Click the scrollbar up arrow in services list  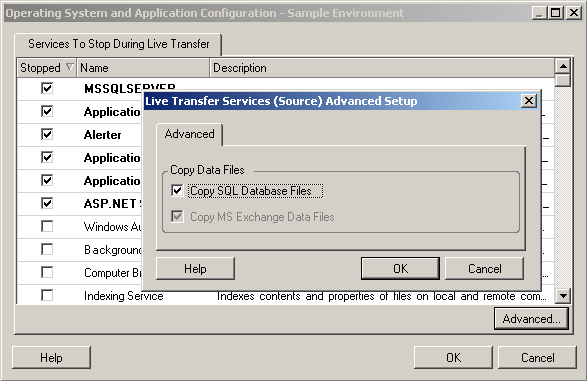point(563,66)
